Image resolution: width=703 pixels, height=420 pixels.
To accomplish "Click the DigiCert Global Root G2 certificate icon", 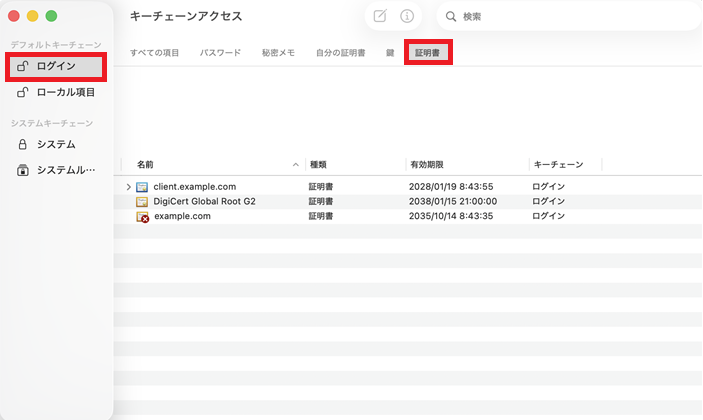I will (142, 201).
